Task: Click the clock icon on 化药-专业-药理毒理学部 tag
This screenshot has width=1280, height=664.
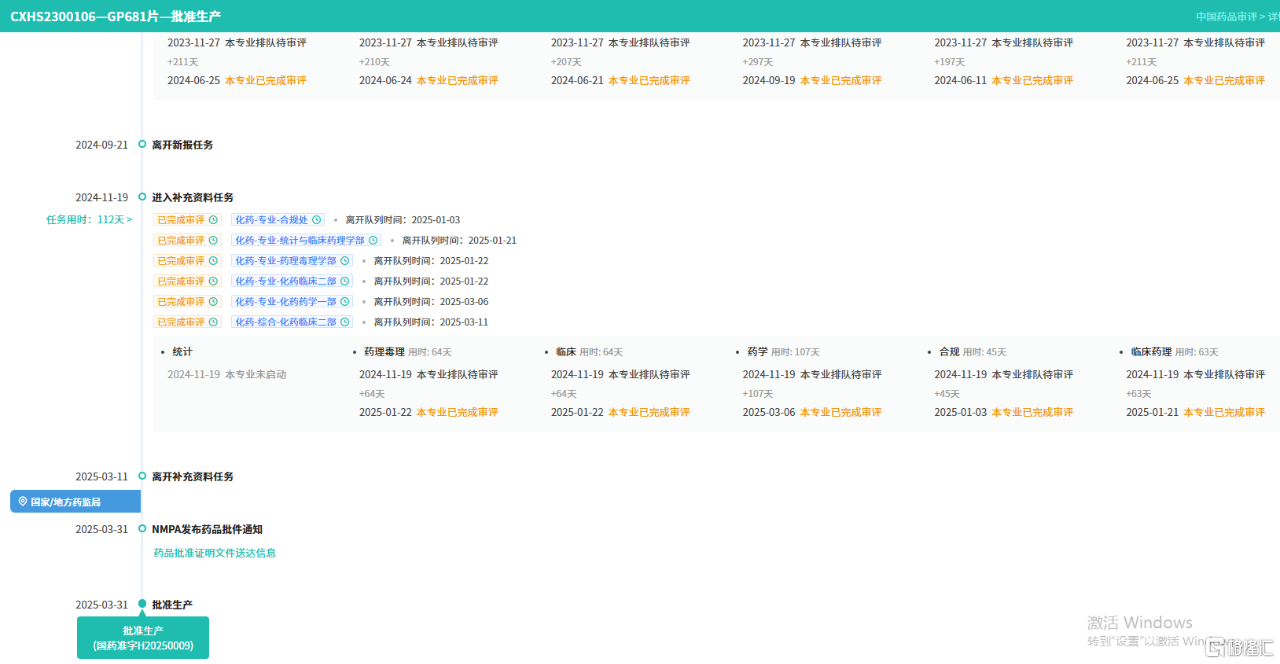Action: point(344,261)
